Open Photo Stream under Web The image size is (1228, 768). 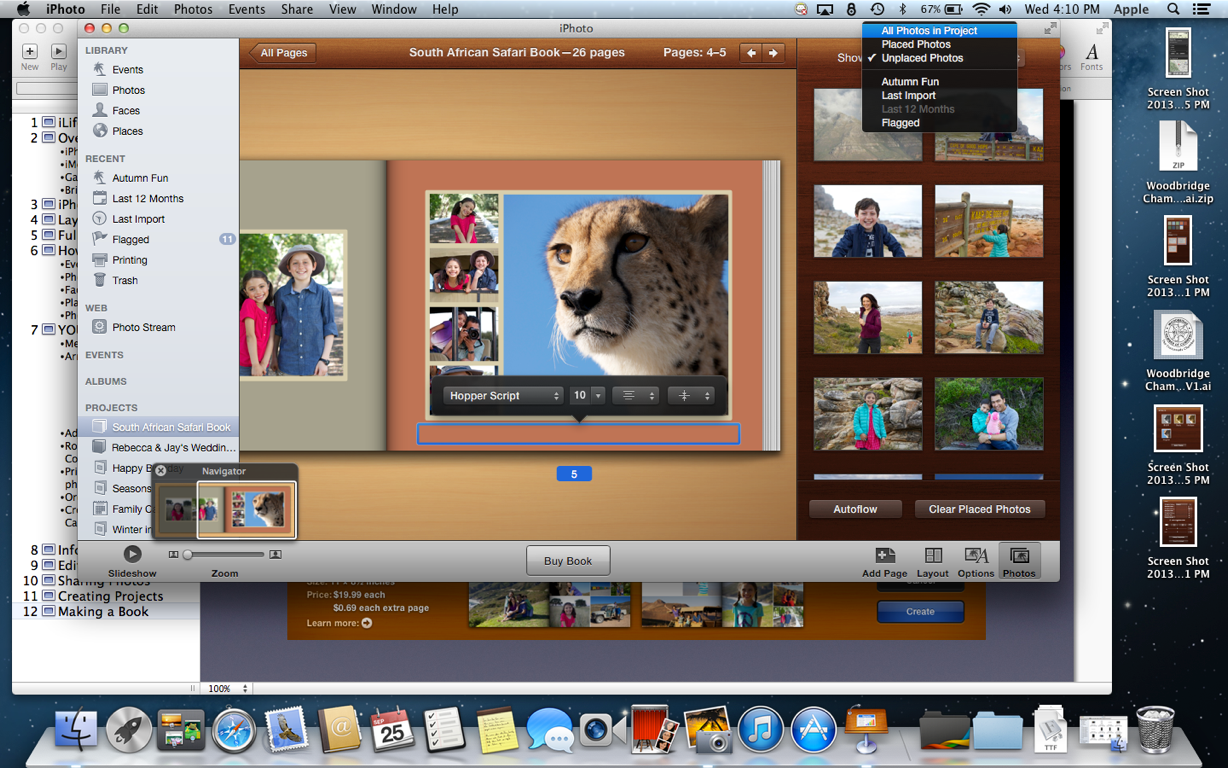coord(143,327)
